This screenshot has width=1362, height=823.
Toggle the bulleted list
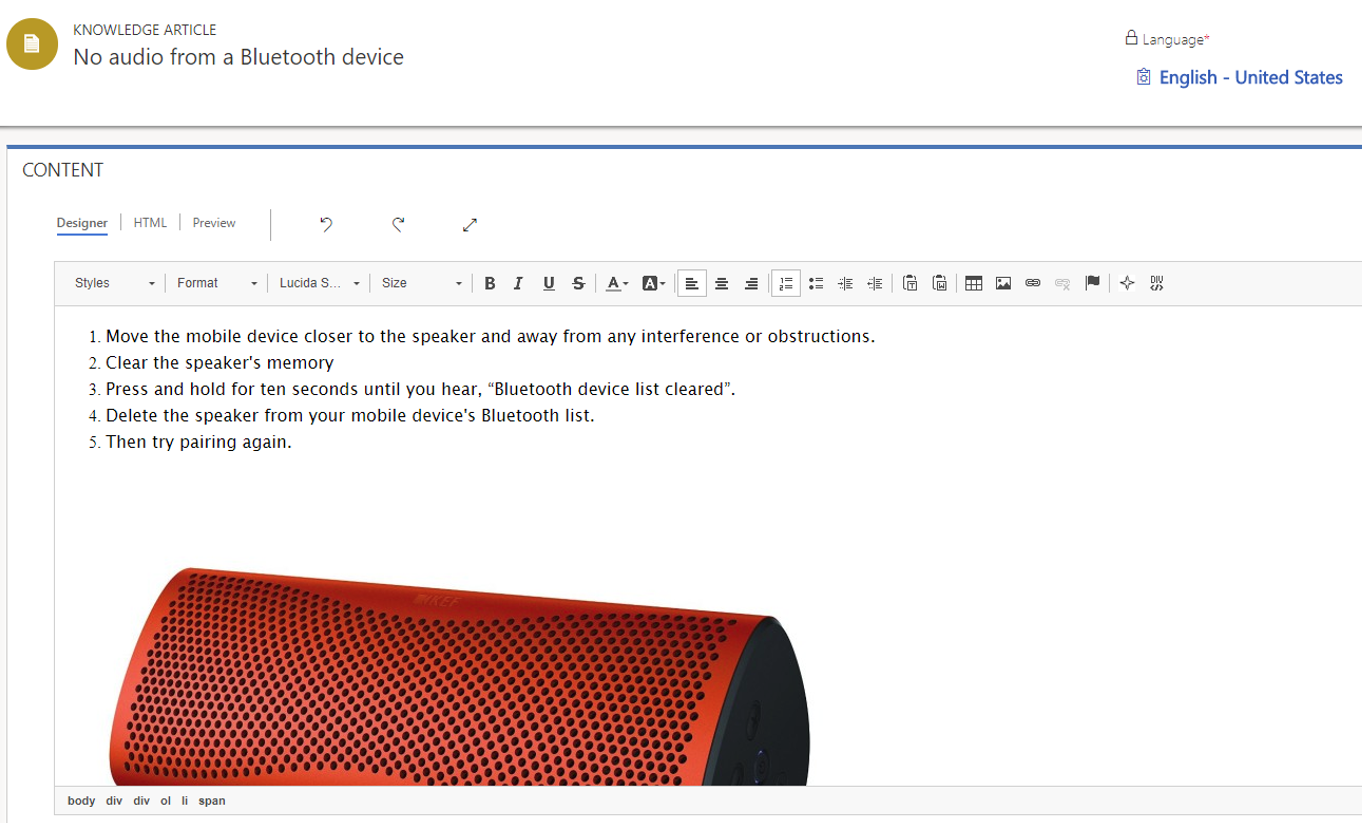(816, 284)
